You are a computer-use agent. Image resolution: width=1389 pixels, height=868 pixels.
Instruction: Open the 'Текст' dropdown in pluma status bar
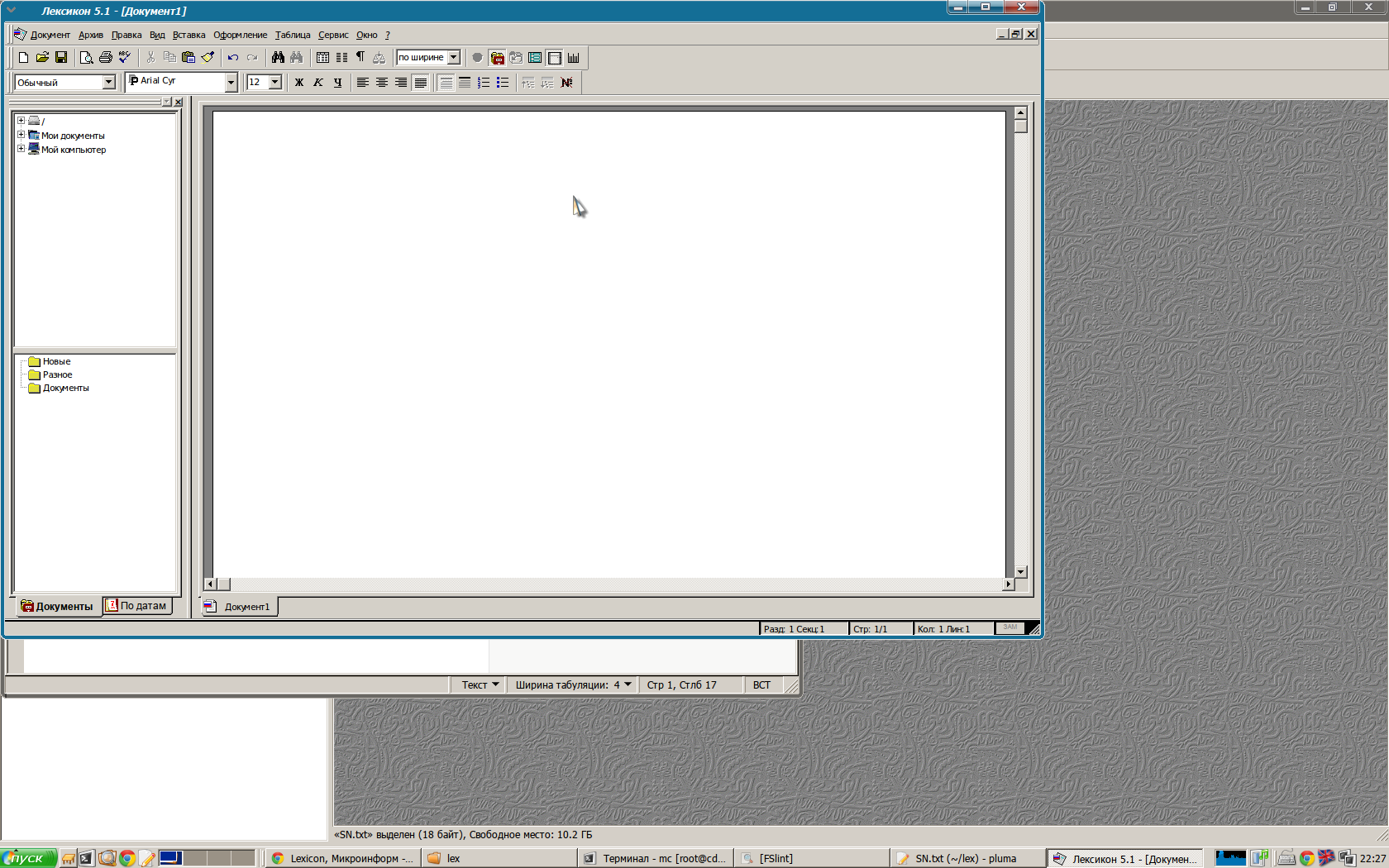[480, 684]
